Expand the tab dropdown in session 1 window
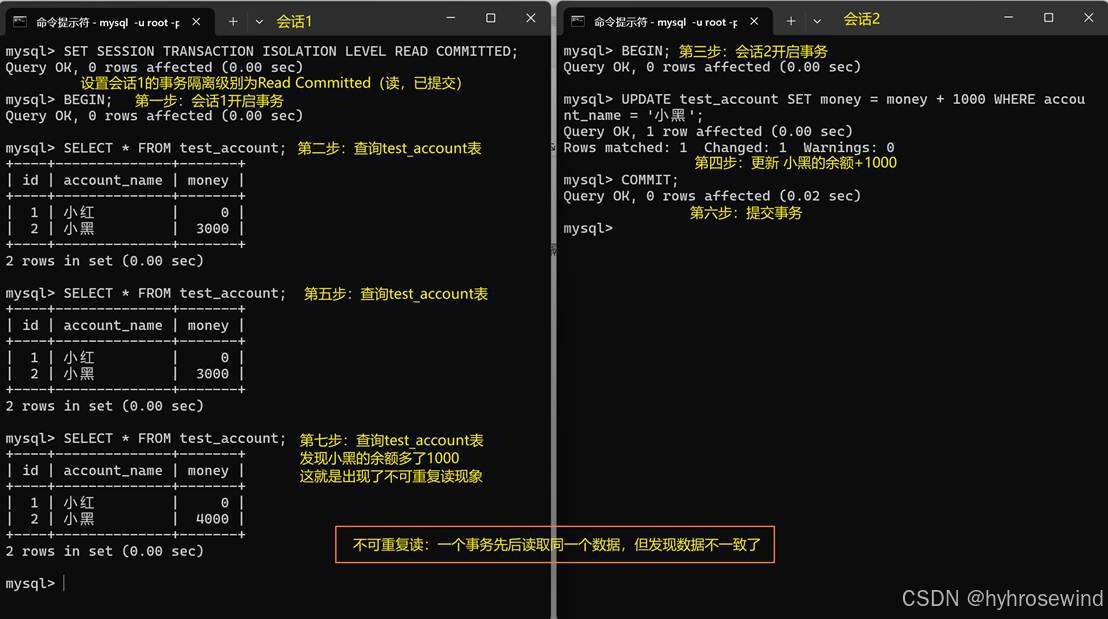The height and width of the screenshot is (619, 1108). click(259, 22)
